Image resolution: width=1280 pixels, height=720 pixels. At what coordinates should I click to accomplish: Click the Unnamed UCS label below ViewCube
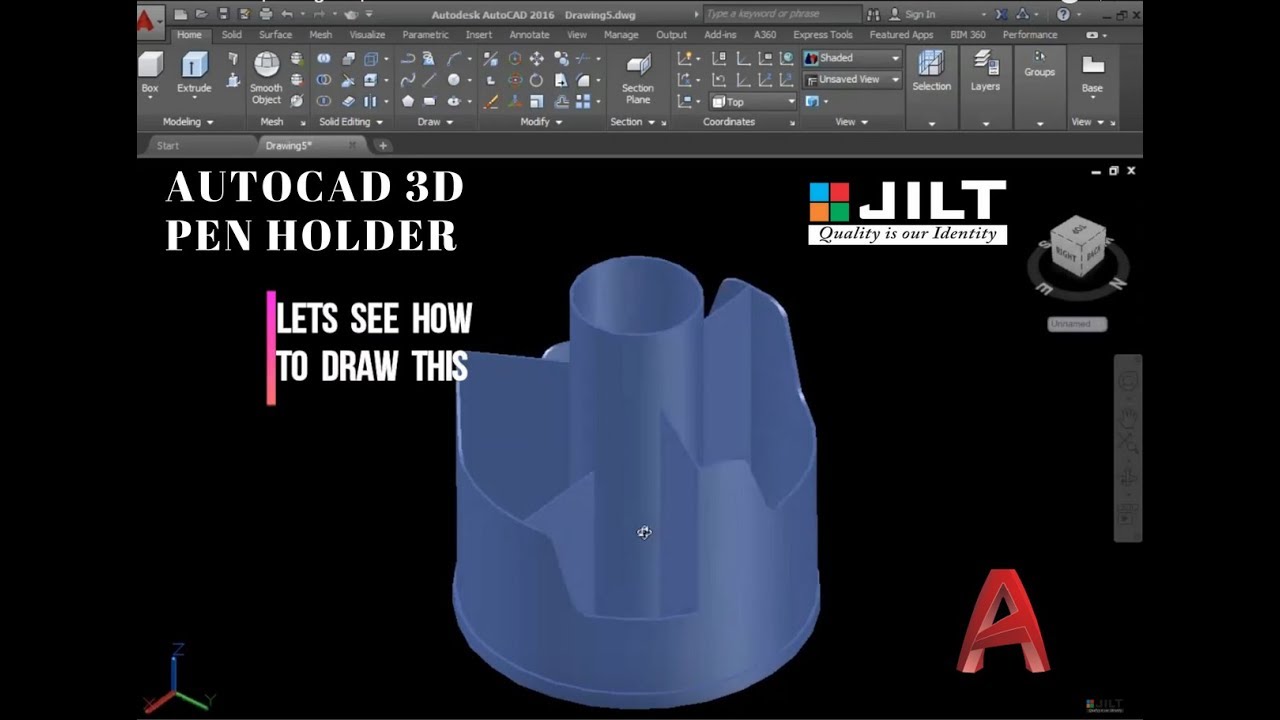[1077, 324]
